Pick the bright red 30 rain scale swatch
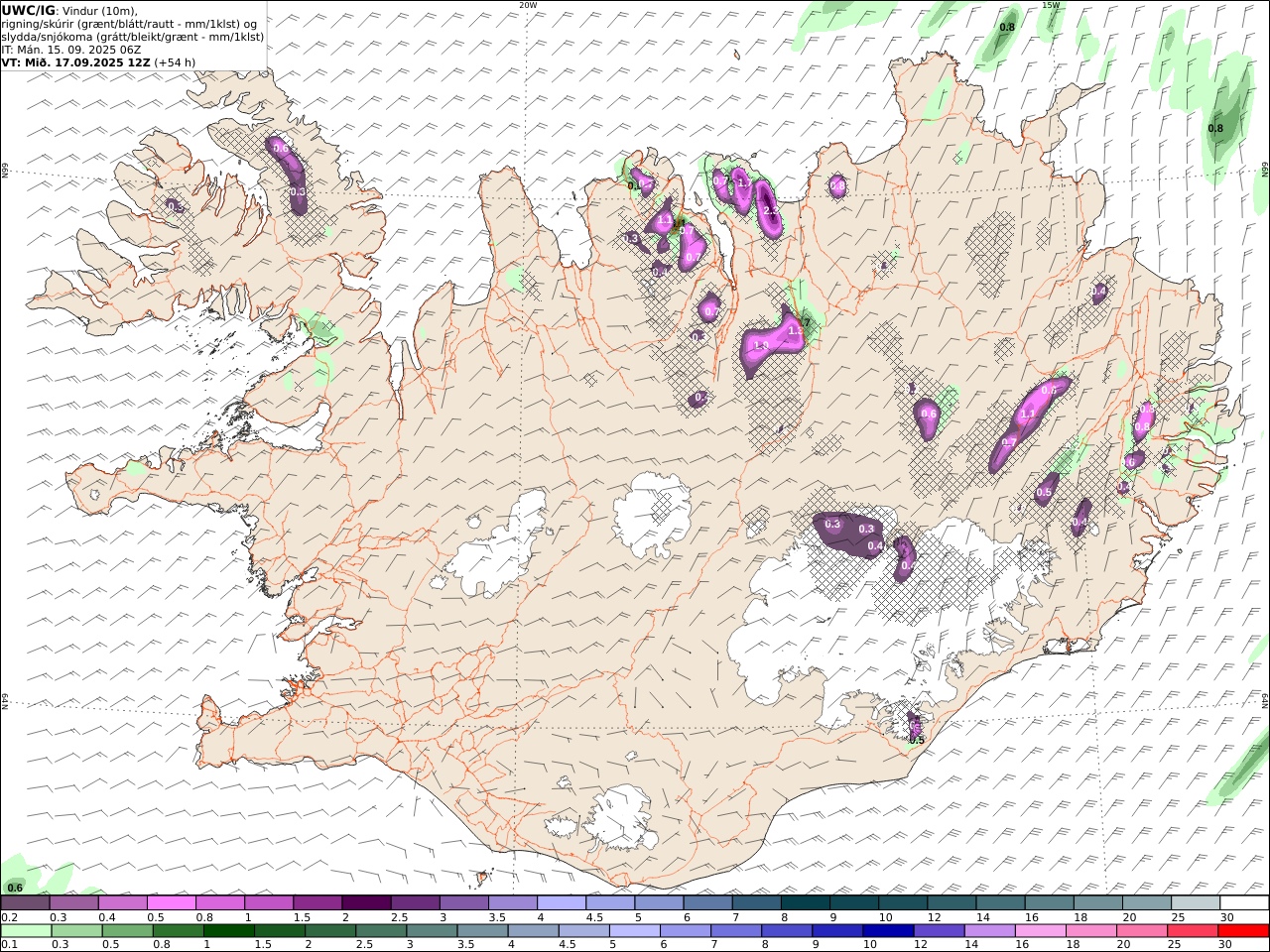 point(1244,931)
